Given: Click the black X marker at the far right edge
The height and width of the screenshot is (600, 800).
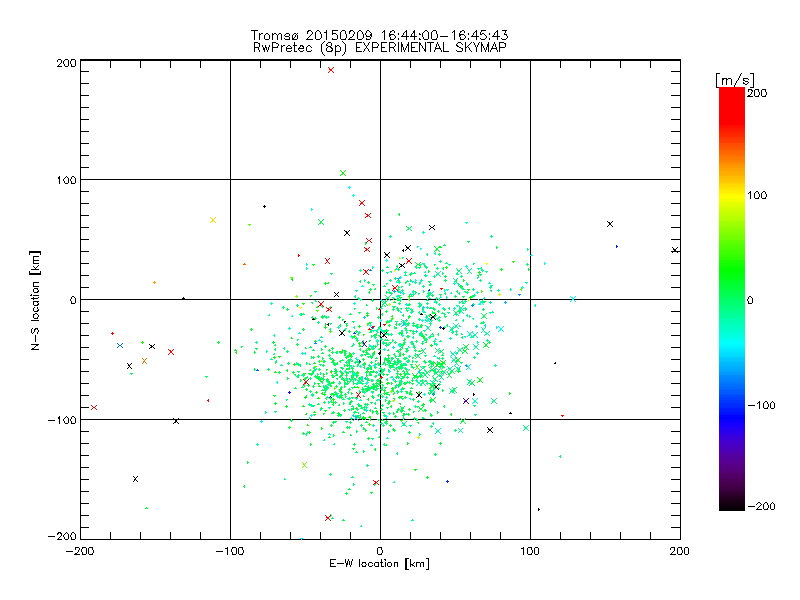Looking at the screenshot, I should (x=675, y=250).
